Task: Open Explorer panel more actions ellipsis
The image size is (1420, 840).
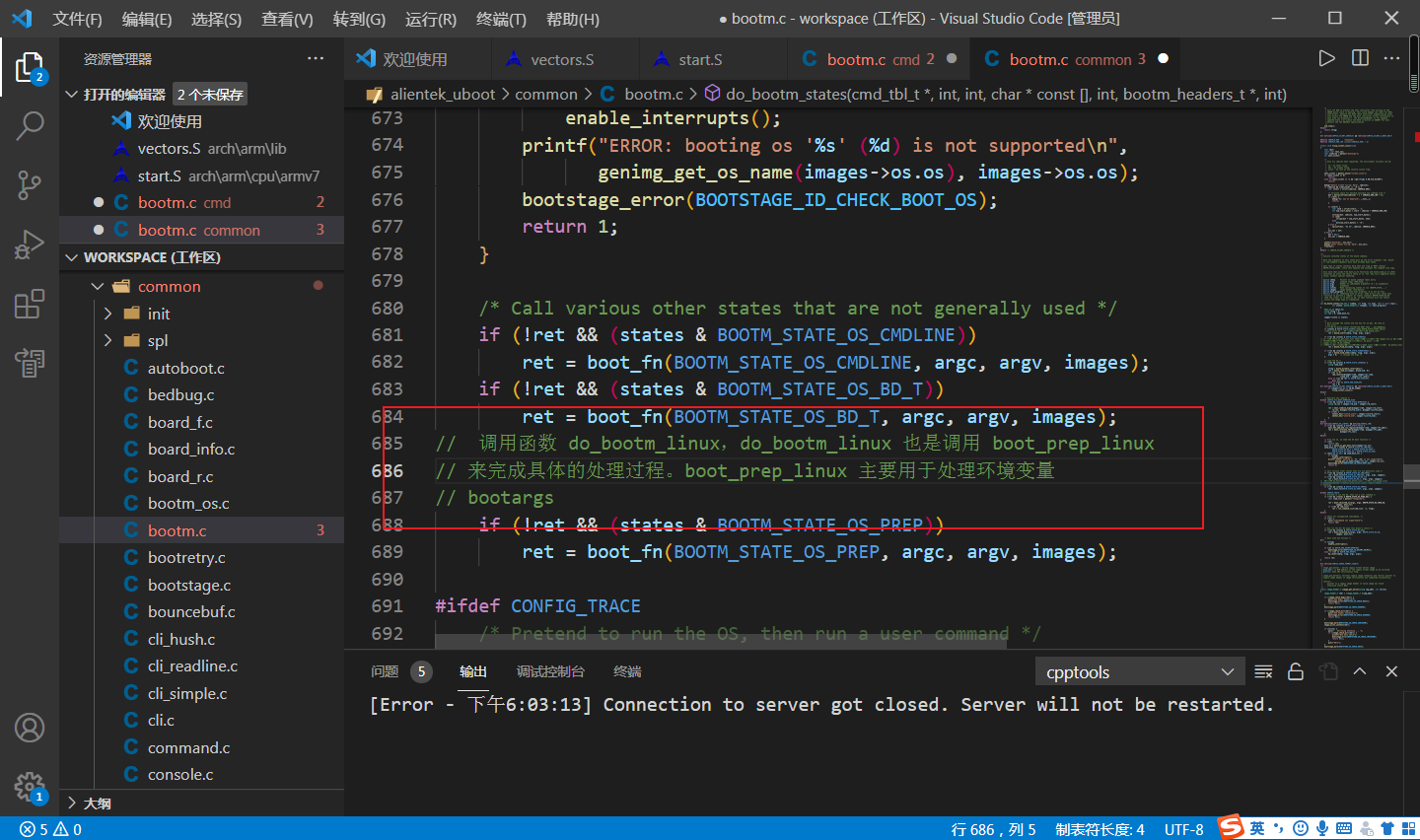Action: (316, 58)
